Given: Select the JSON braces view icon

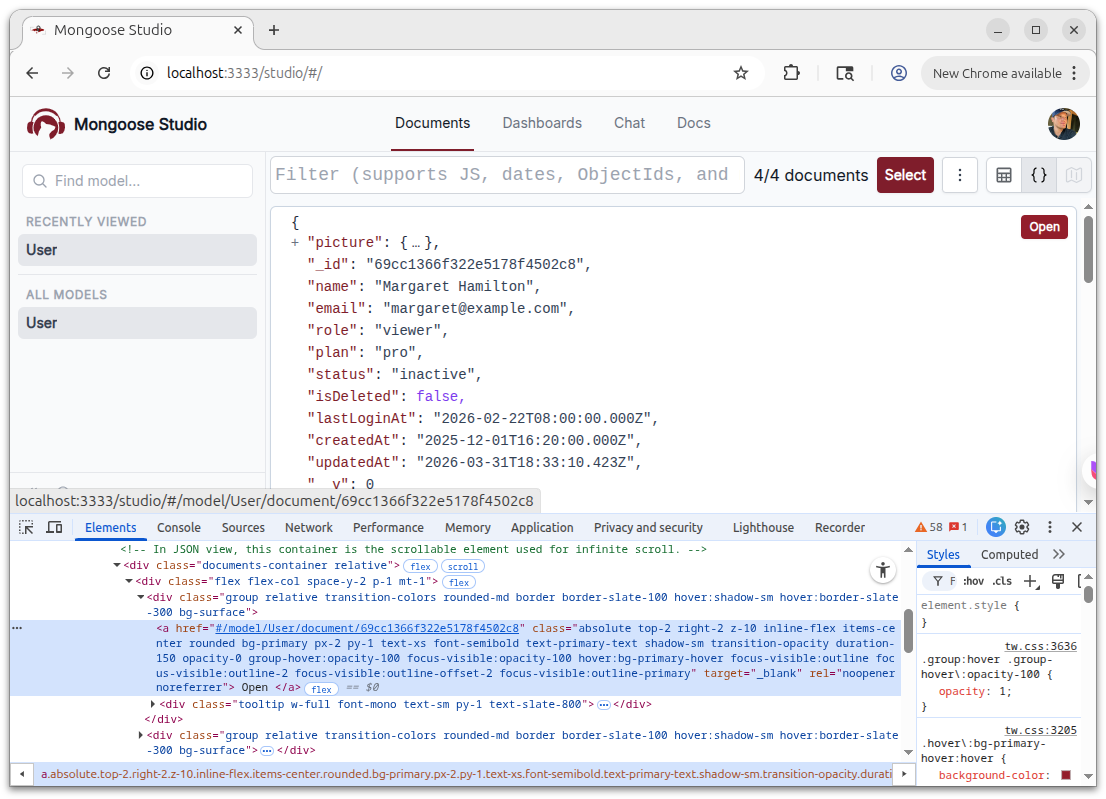Looking at the screenshot, I should coord(1039,175).
